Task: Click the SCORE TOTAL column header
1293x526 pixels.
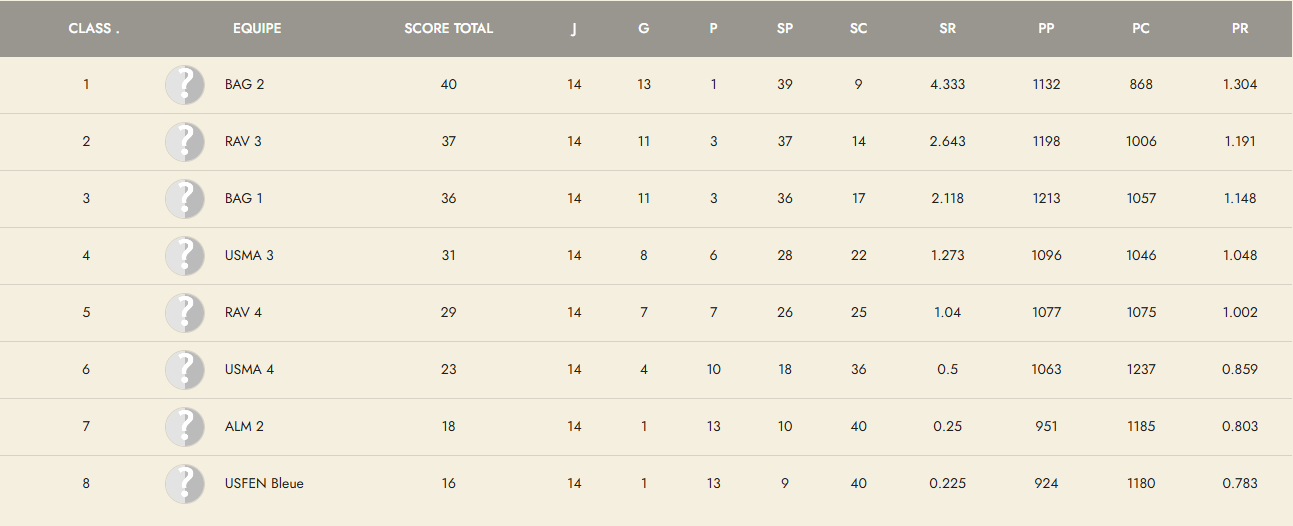Action: [x=448, y=29]
